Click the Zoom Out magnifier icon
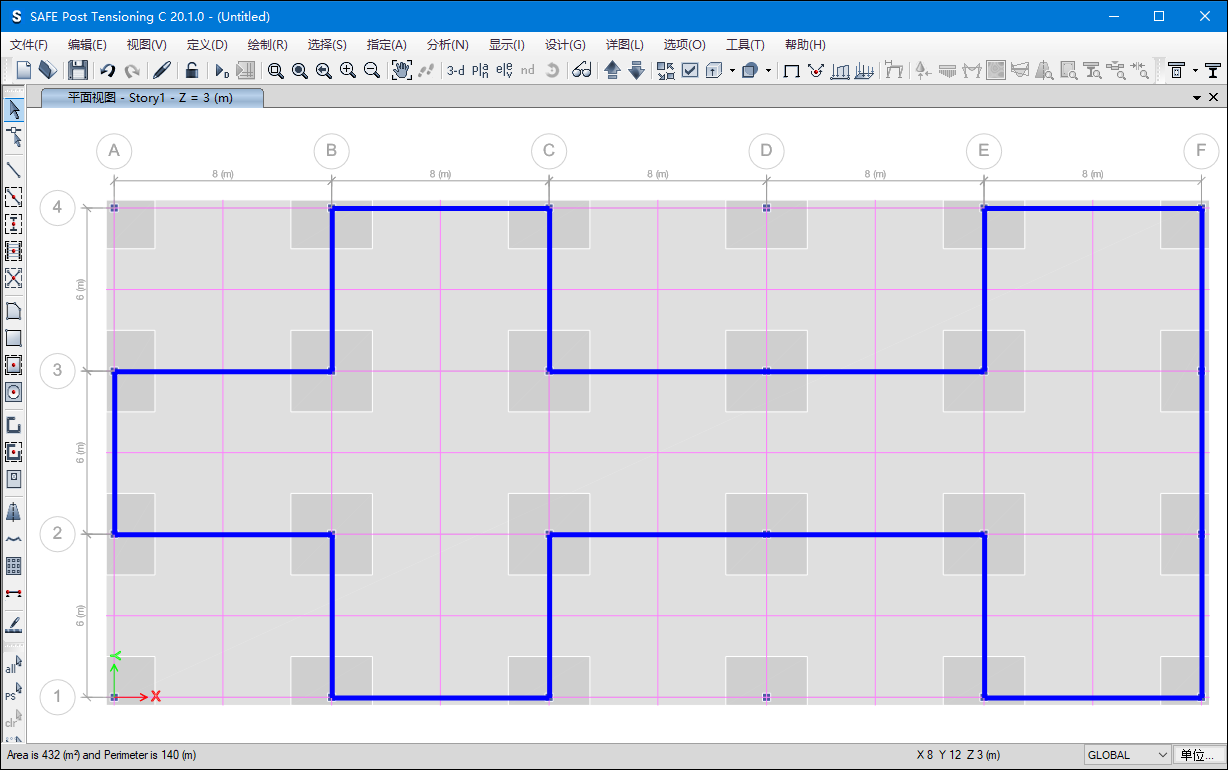The height and width of the screenshot is (770, 1228). pos(372,70)
